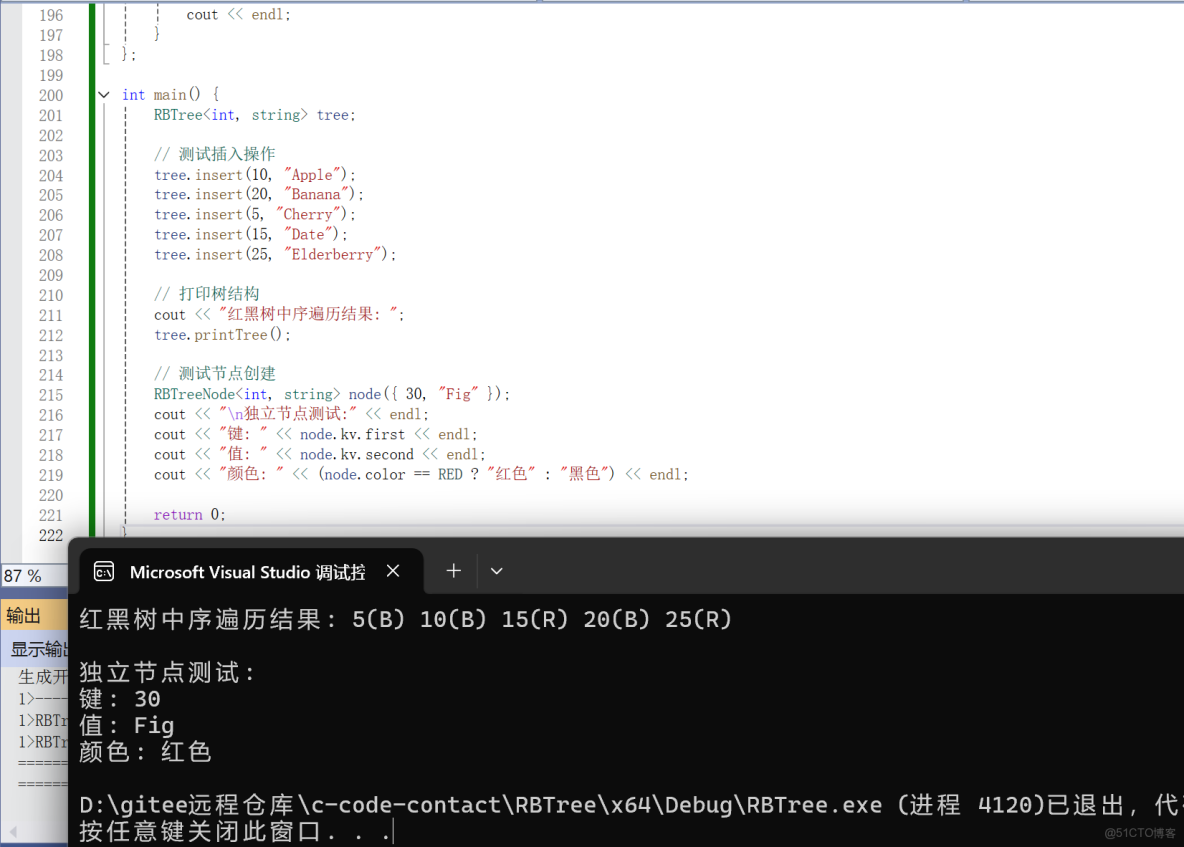Switch to the 输出 panel tab
Viewport: 1184px width, 847px height.
[x=24, y=615]
